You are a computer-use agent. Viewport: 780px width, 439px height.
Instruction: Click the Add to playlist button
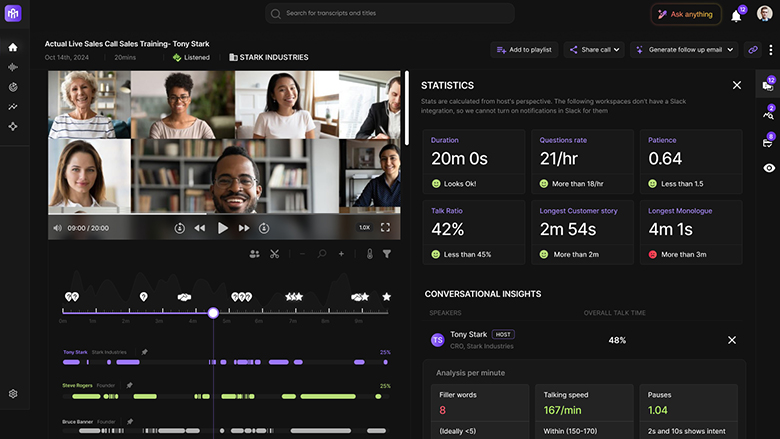tap(525, 49)
